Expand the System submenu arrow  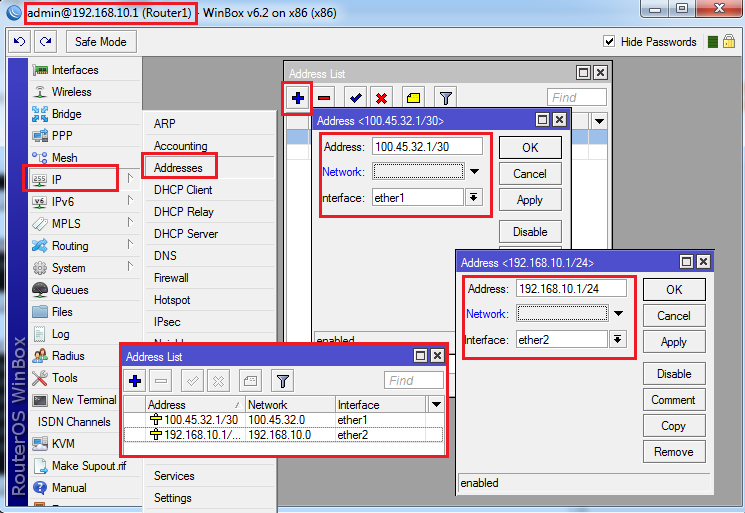[130, 267]
